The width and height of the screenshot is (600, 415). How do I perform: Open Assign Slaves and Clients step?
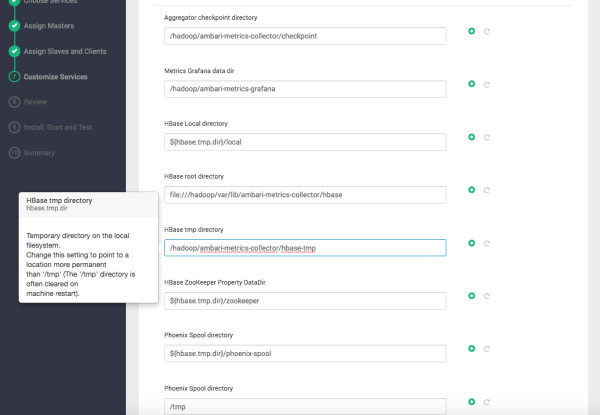coord(64,51)
